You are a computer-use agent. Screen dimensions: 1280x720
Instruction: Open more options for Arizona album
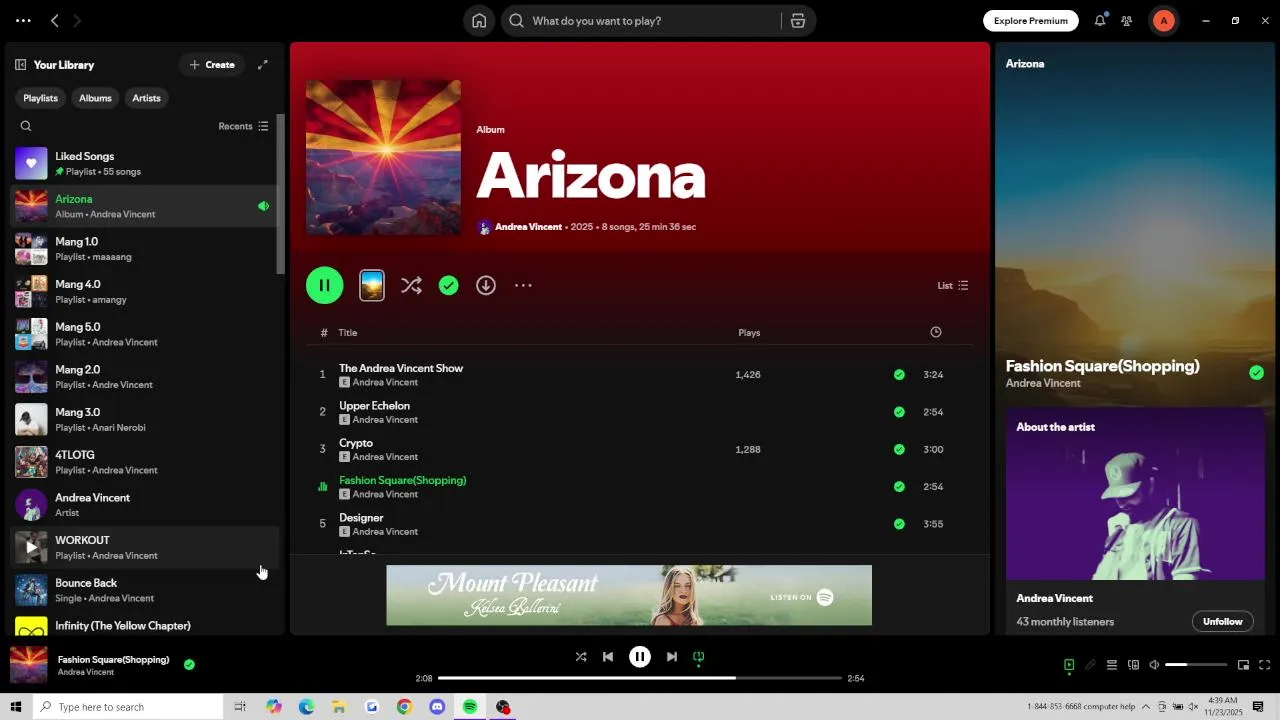tap(523, 286)
